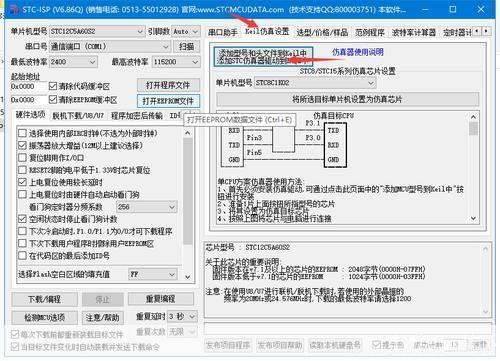Switch to the 波特率计算器 tab
The image size is (500, 361).
[413, 32]
